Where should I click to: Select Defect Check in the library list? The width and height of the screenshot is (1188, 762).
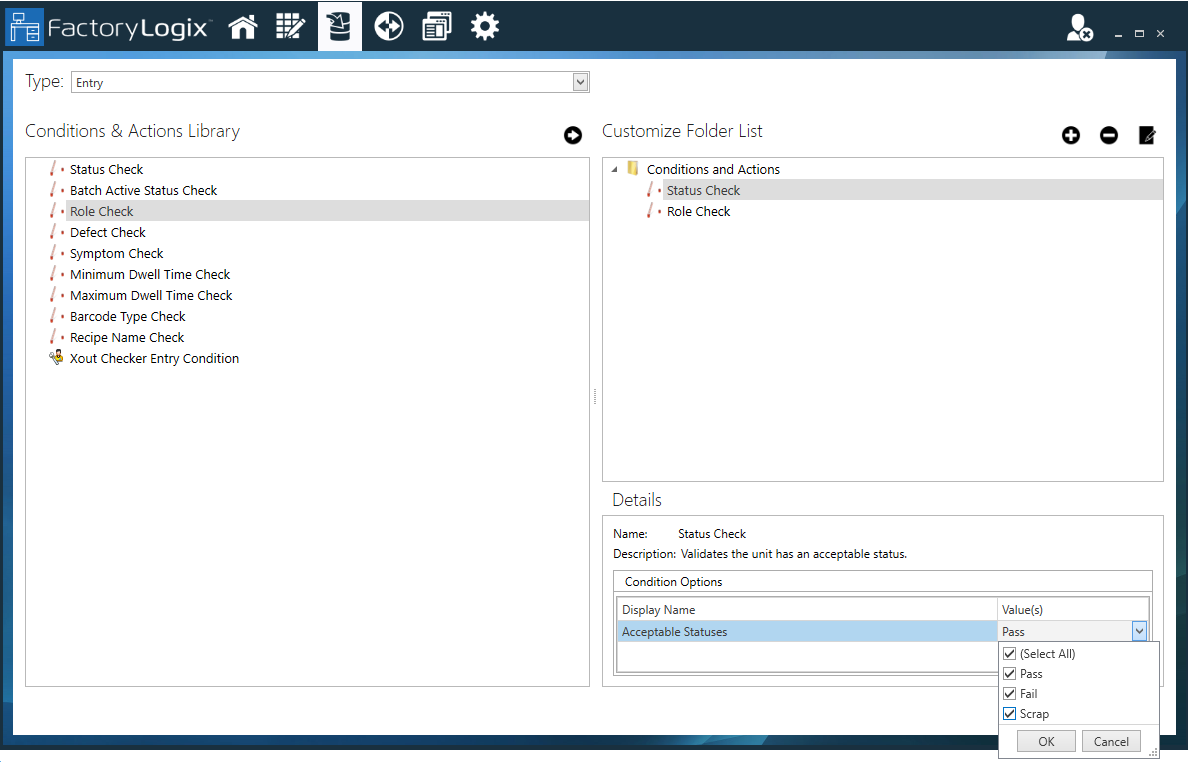(x=107, y=232)
